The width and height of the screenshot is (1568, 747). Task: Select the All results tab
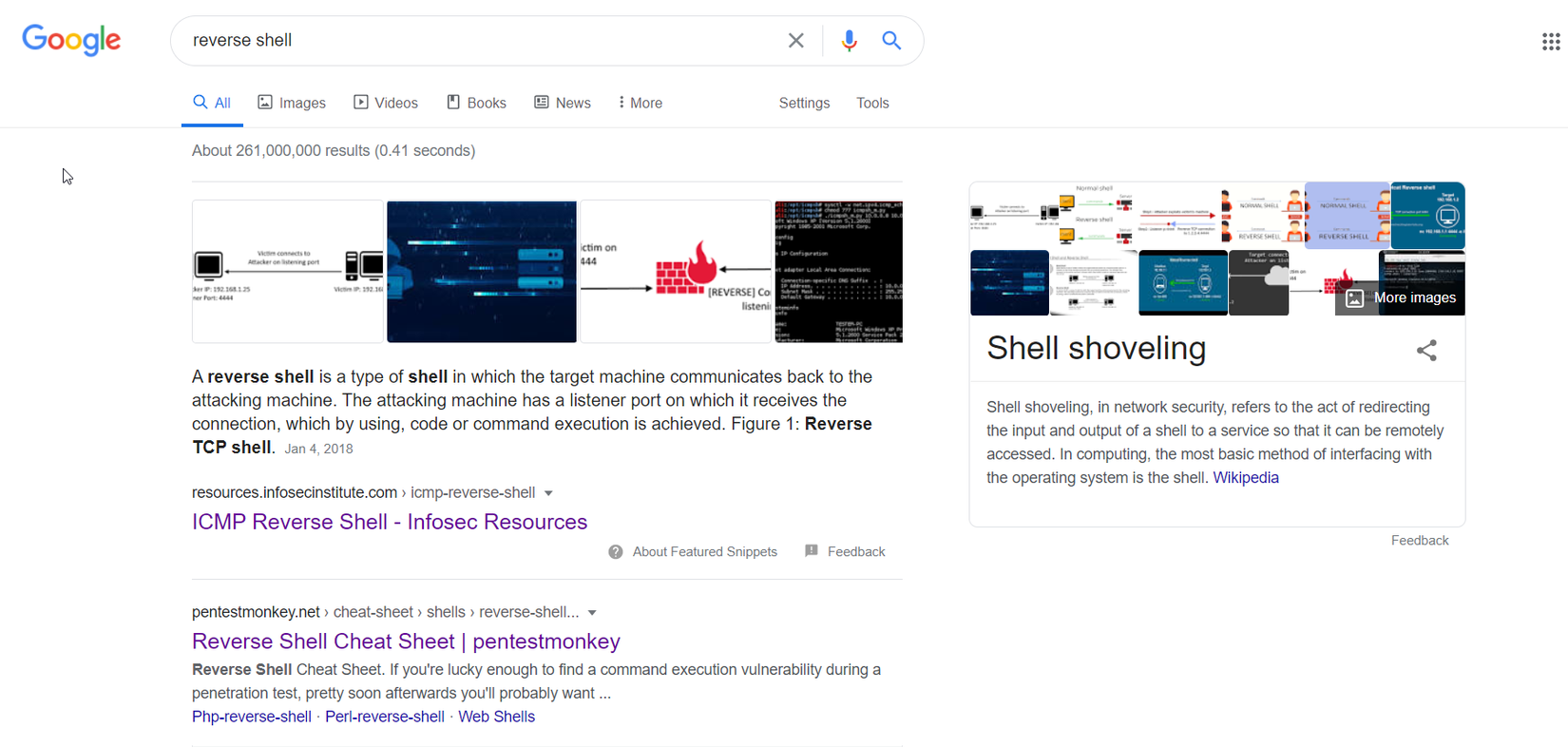pos(212,103)
